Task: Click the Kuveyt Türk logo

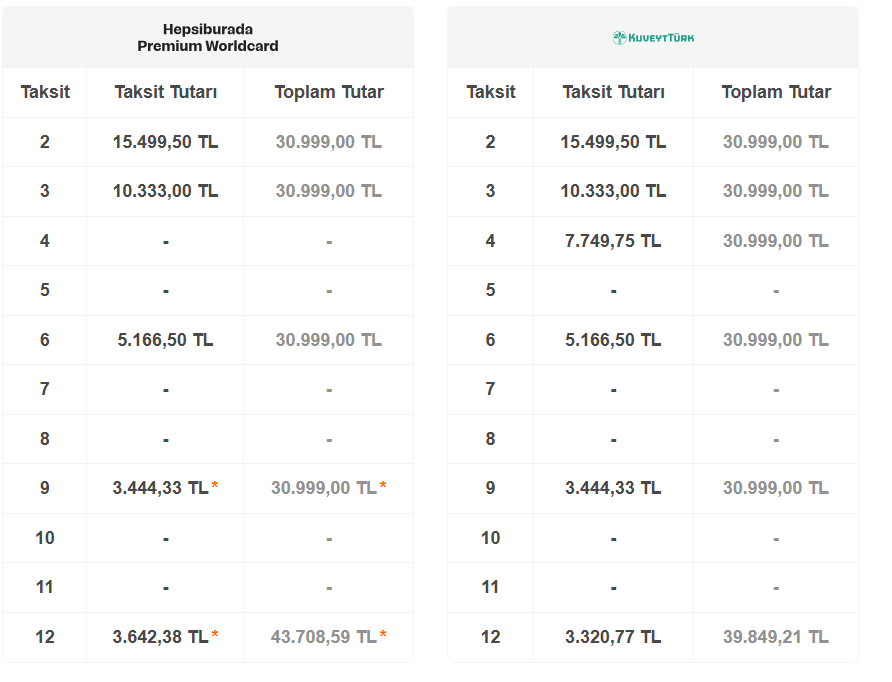Action: point(653,38)
